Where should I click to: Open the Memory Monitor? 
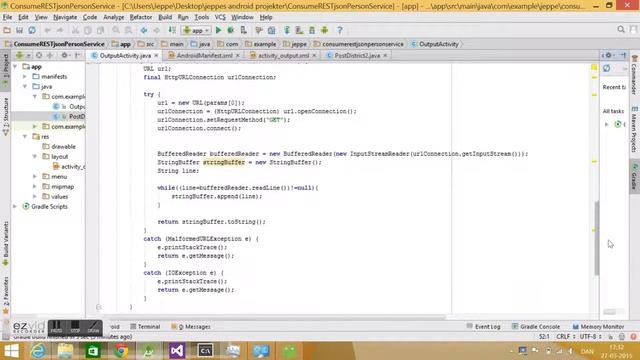point(598,327)
